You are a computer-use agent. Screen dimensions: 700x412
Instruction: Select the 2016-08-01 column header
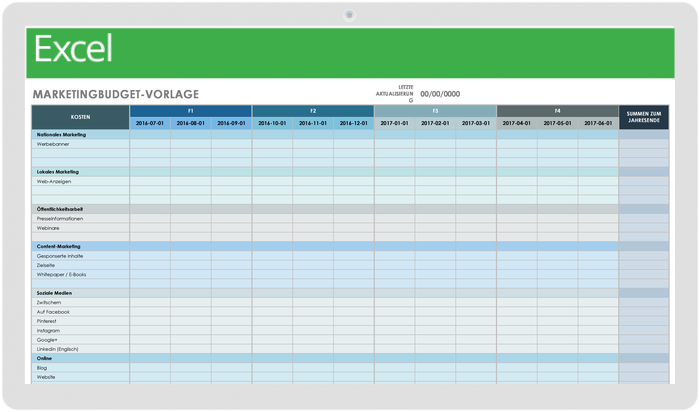pos(191,123)
